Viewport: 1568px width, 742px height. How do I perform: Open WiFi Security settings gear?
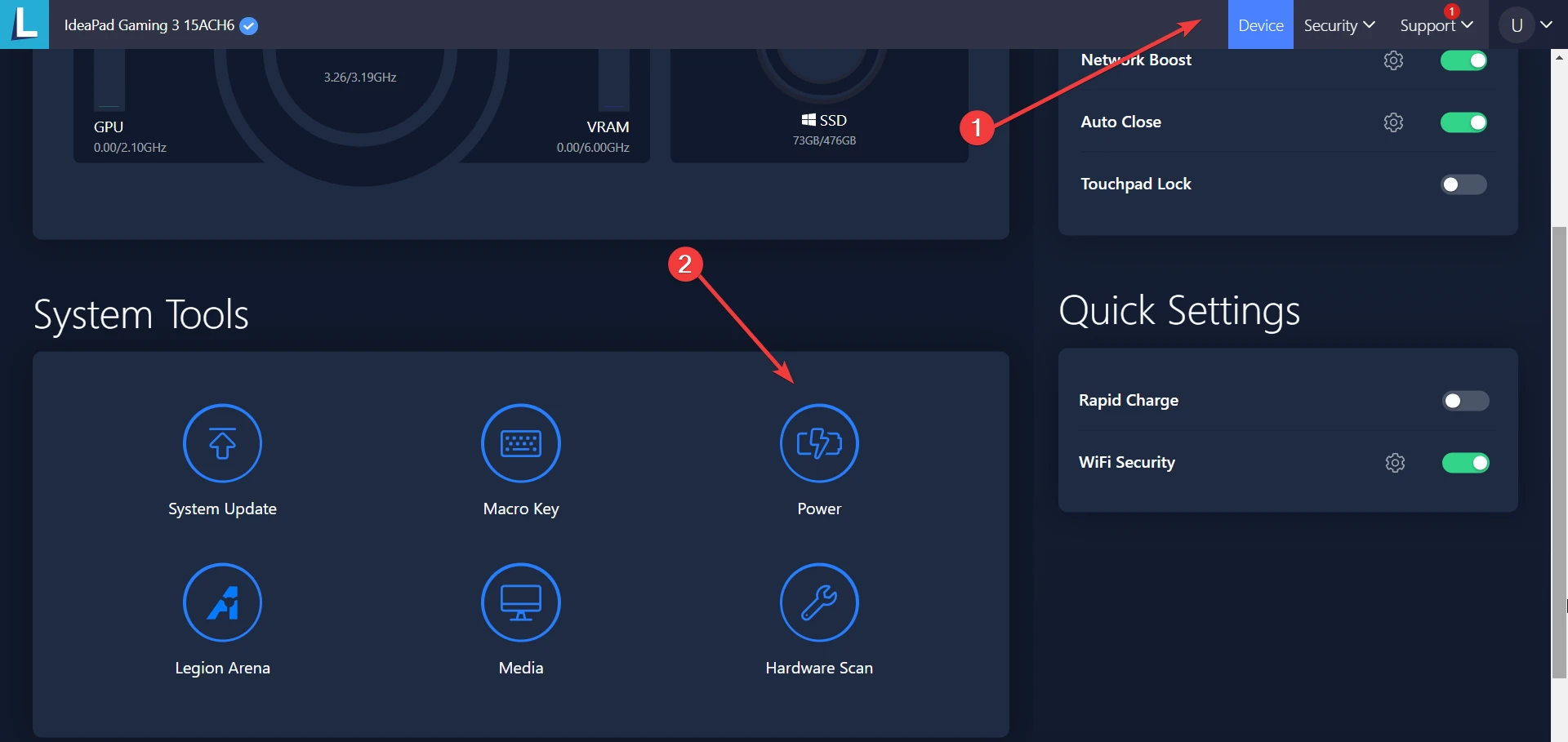(1395, 463)
